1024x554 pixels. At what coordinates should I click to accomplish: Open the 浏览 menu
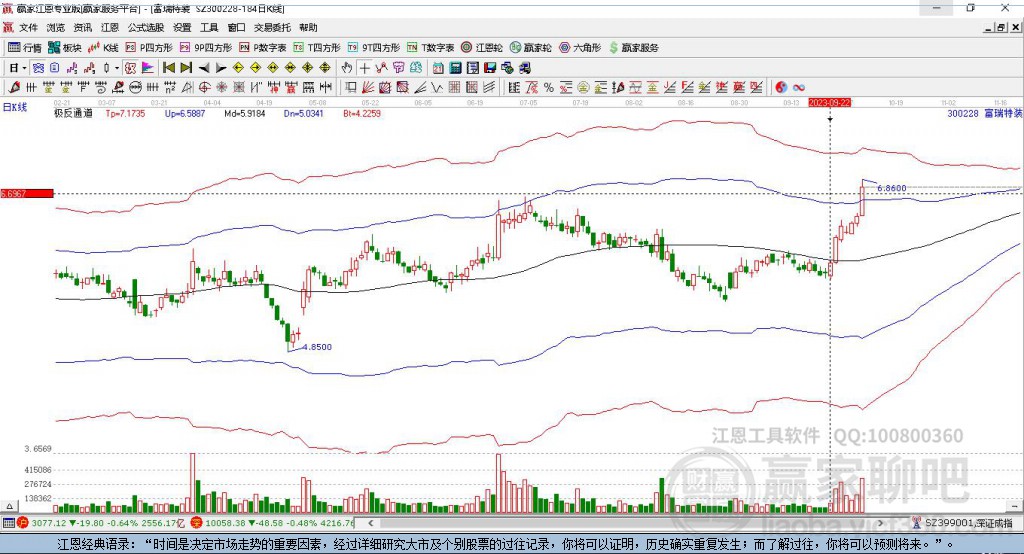click(x=56, y=27)
